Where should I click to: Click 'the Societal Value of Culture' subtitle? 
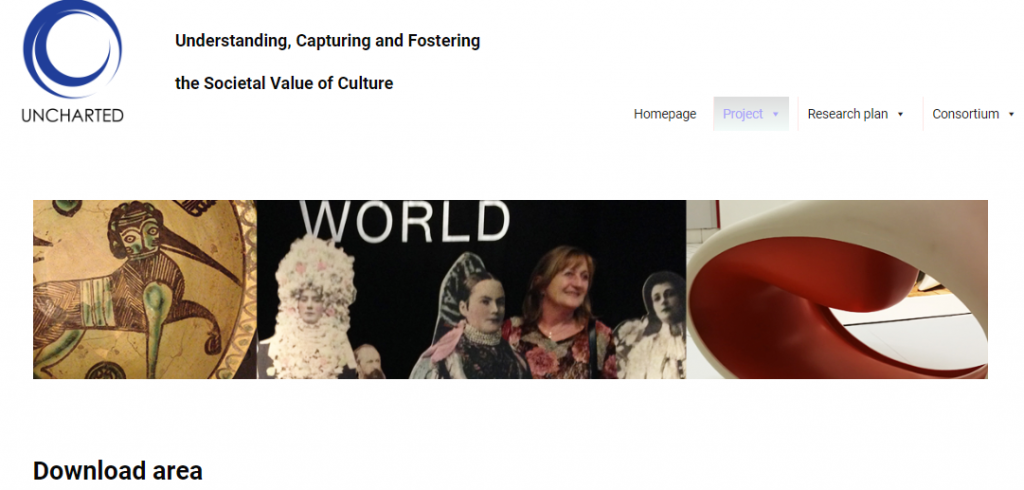pyautogui.click(x=284, y=83)
